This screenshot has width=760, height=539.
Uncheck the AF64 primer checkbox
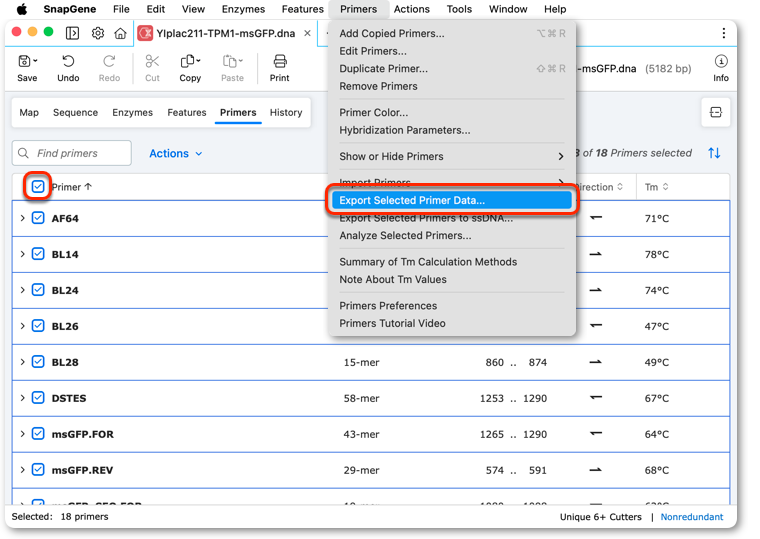click(38, 218)
